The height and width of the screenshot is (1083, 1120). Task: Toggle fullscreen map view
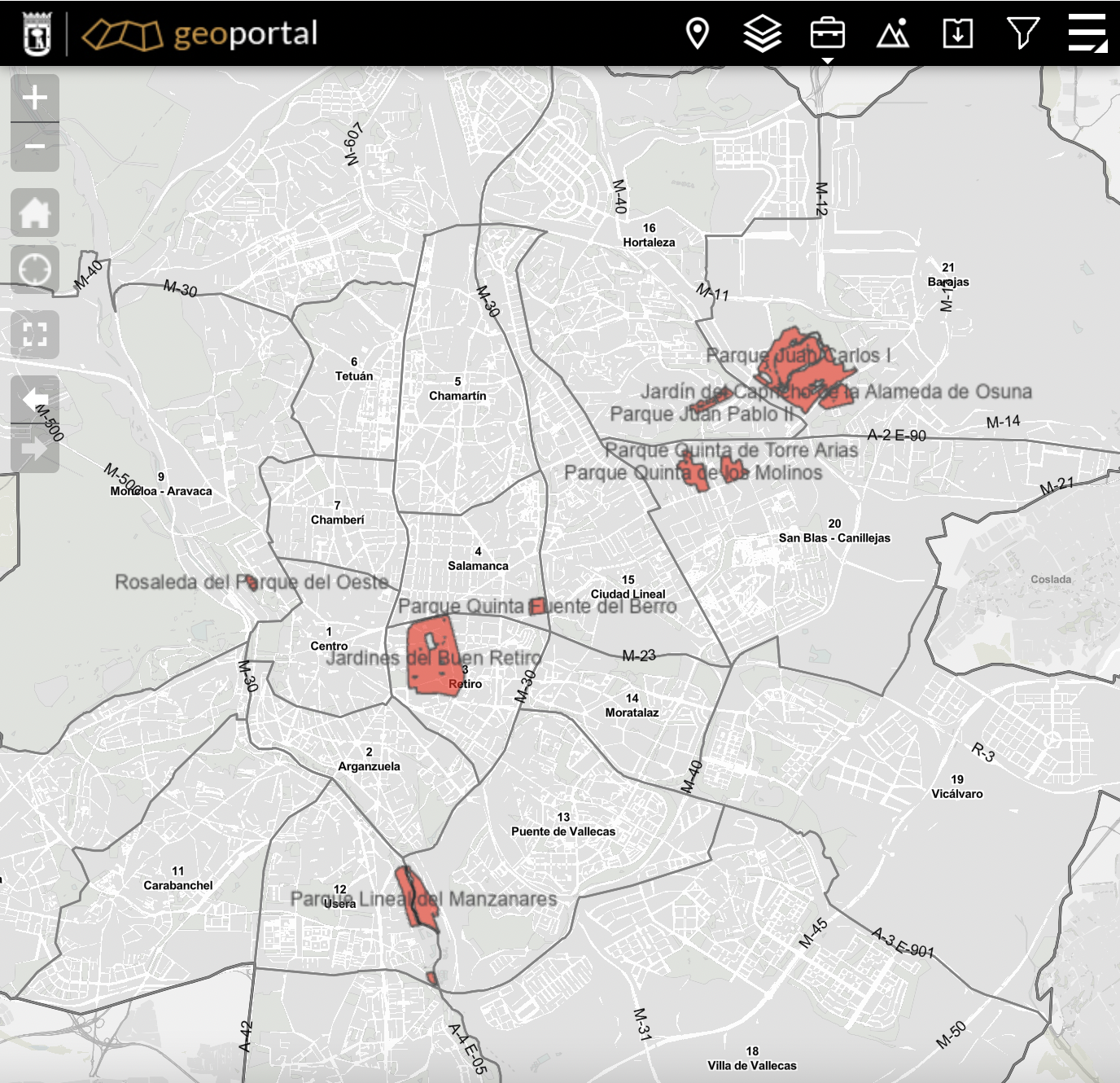(x=35, y=335)
